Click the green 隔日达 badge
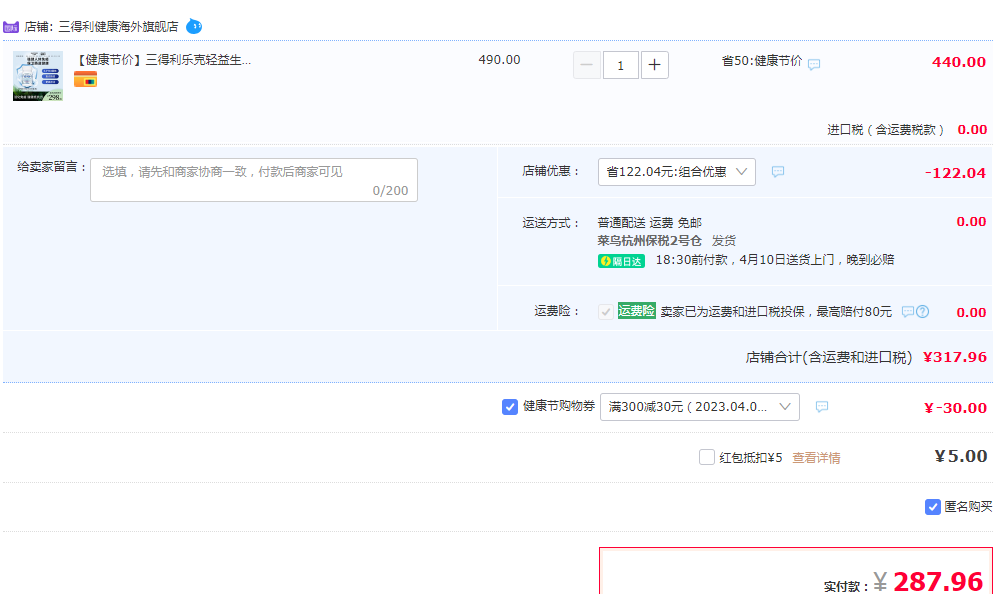 coord(621,261)
